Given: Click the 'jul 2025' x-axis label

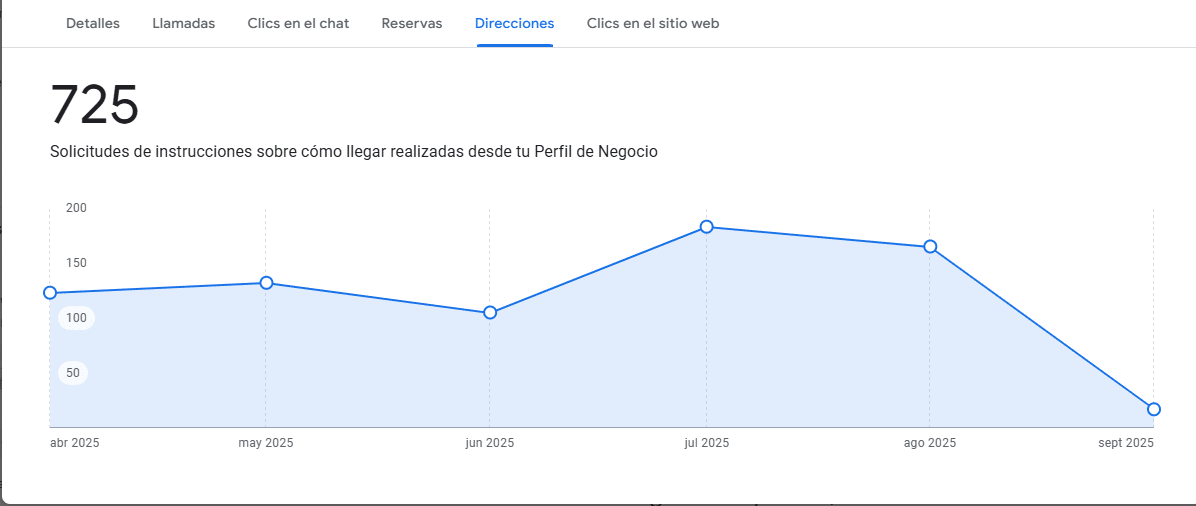Looking at the screenshot, I should click(x=706, y=443).
